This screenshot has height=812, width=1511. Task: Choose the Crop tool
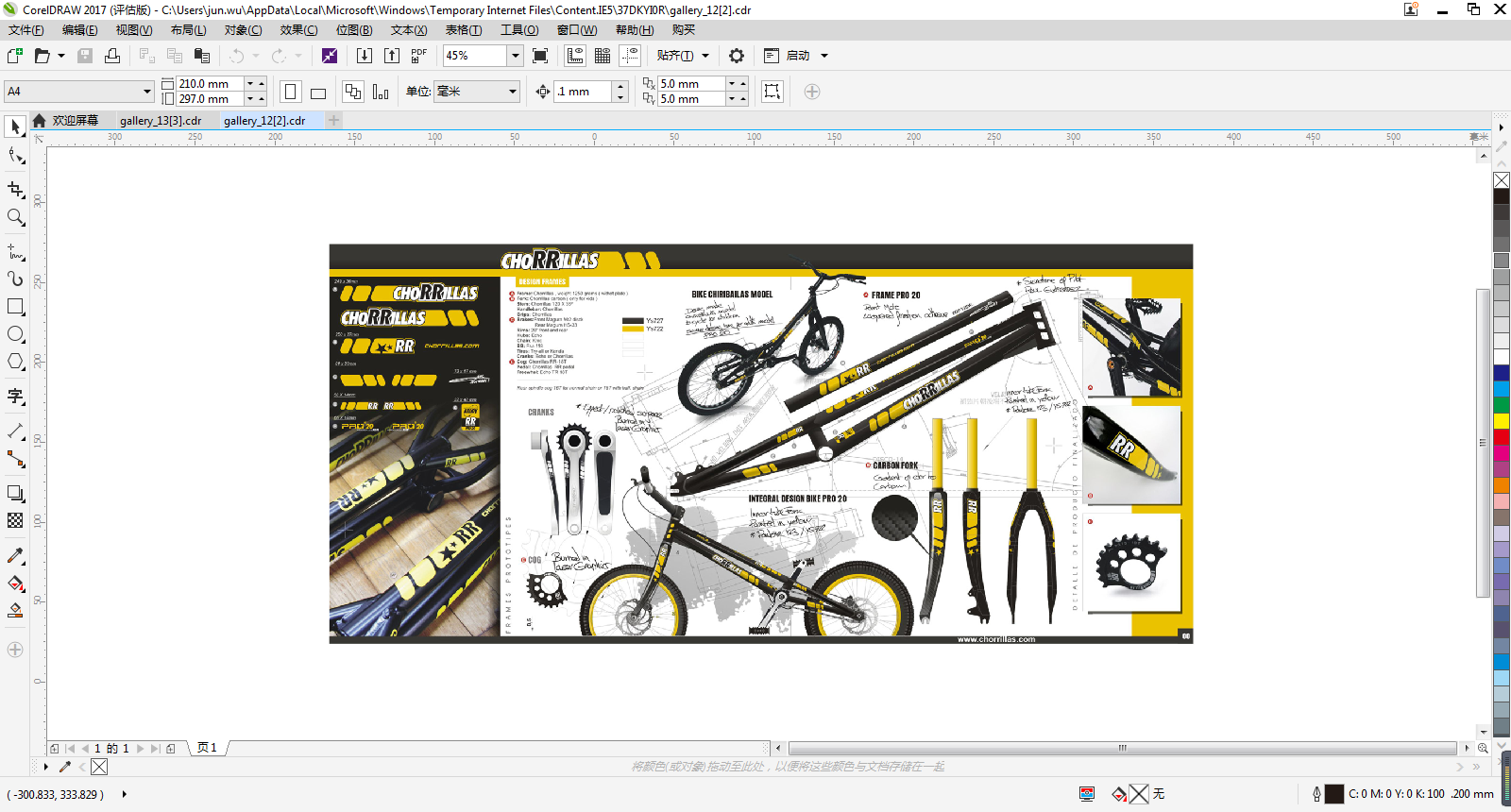15,190
